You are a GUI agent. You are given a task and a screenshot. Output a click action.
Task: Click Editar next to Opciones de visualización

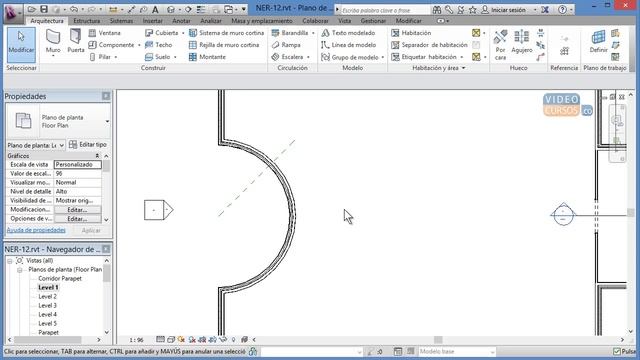(x=77, y=219)
